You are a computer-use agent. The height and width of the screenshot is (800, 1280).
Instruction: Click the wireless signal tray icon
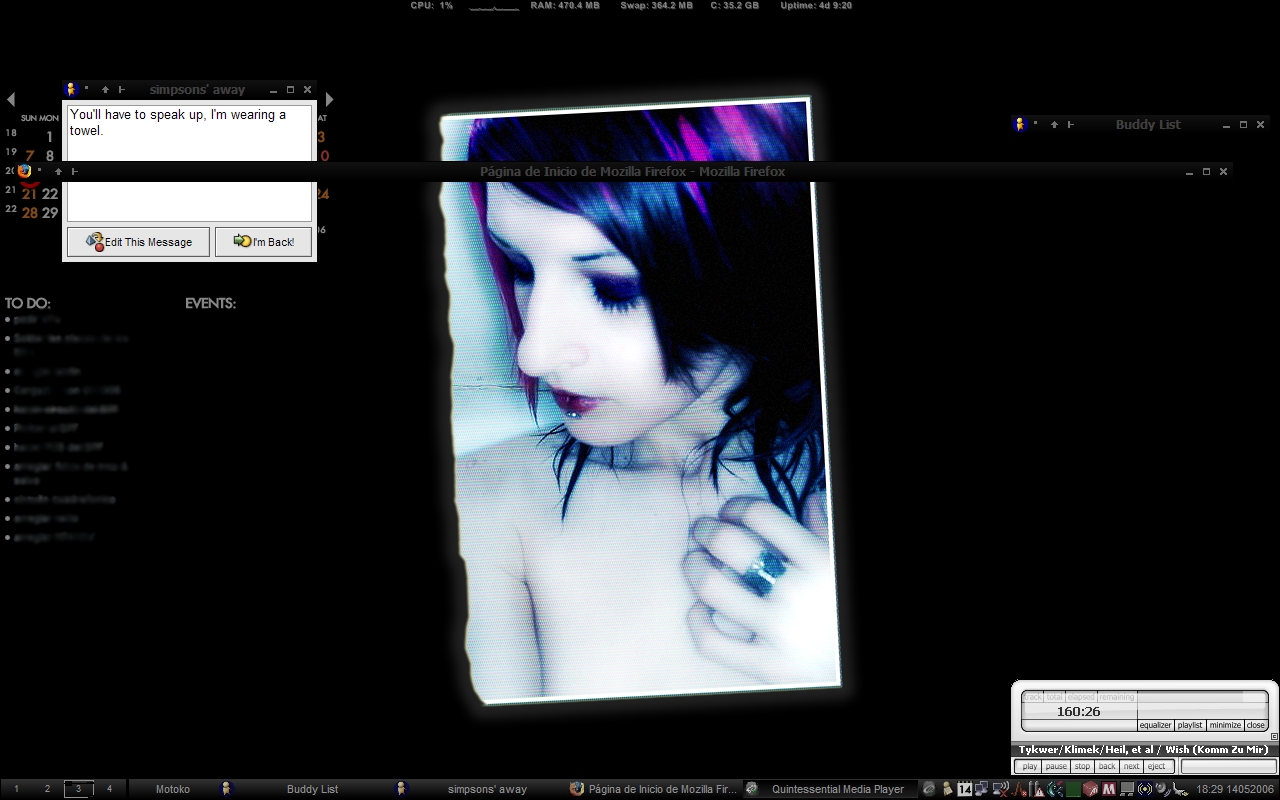pos(1145,789)
